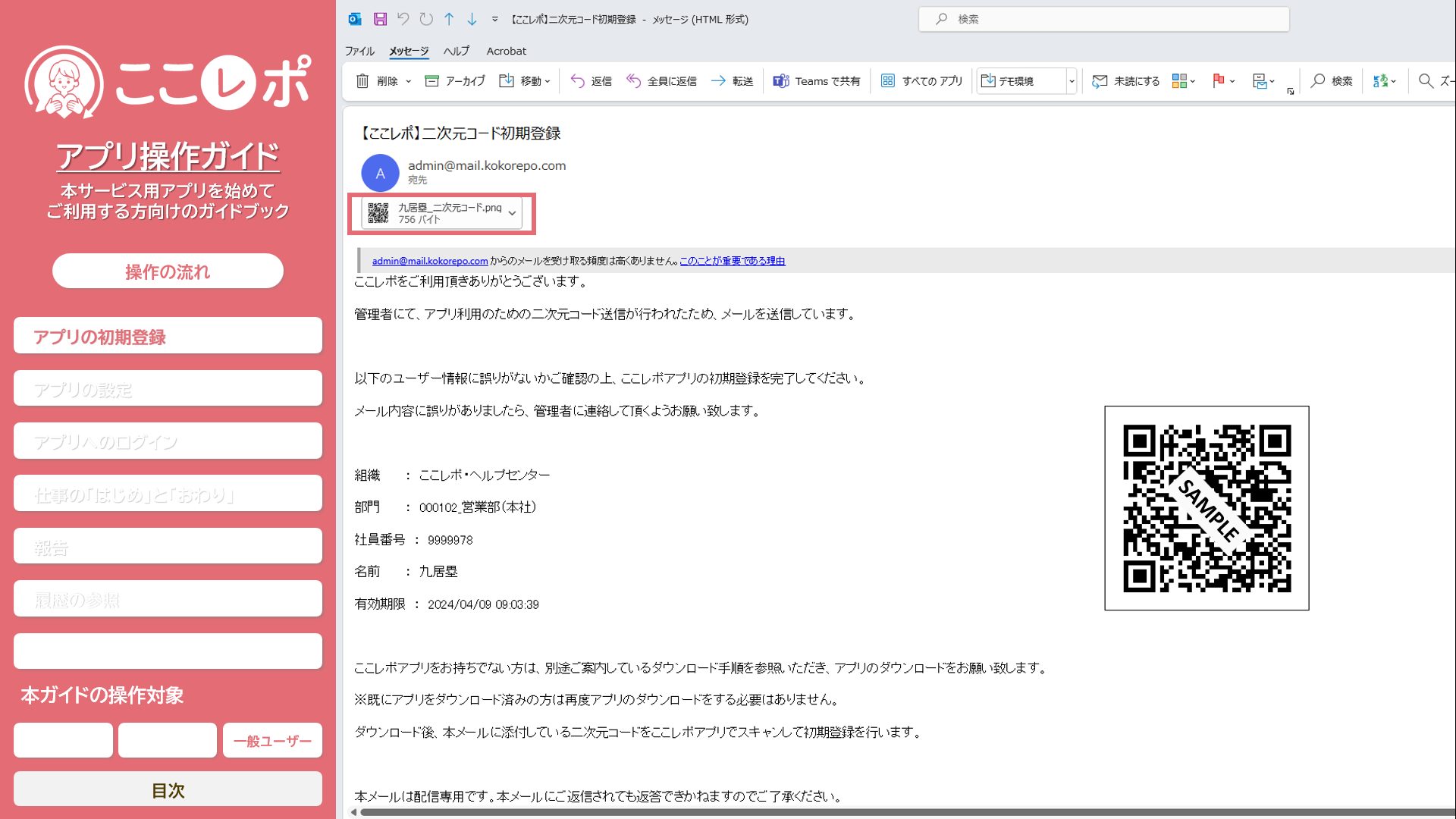The image size is (1456, 819).
Task: Click the 操作の流れ button in guide
Action: (x=168, y=271)
